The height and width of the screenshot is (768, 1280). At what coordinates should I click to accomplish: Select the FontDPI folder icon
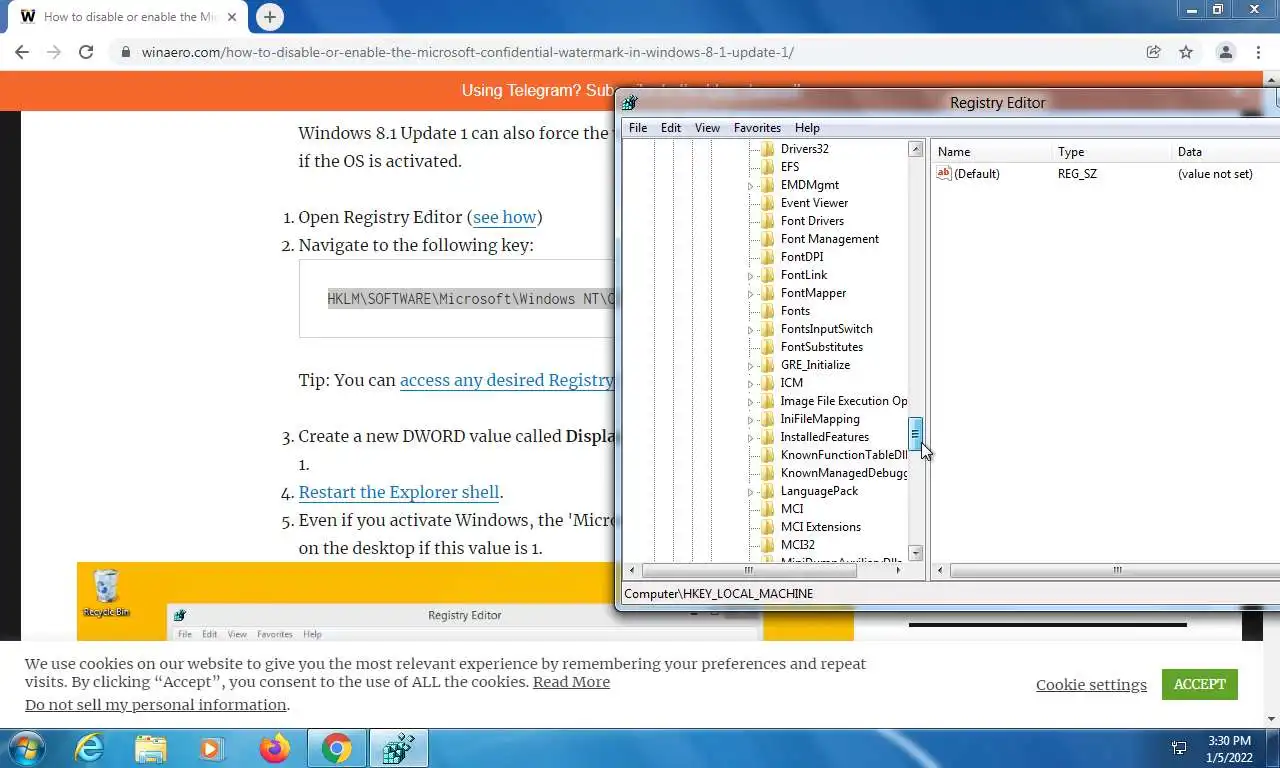[768, 257]
